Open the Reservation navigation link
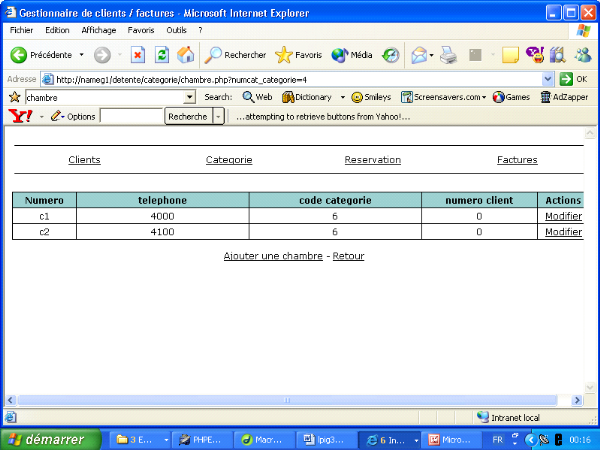 click(372, 160)
